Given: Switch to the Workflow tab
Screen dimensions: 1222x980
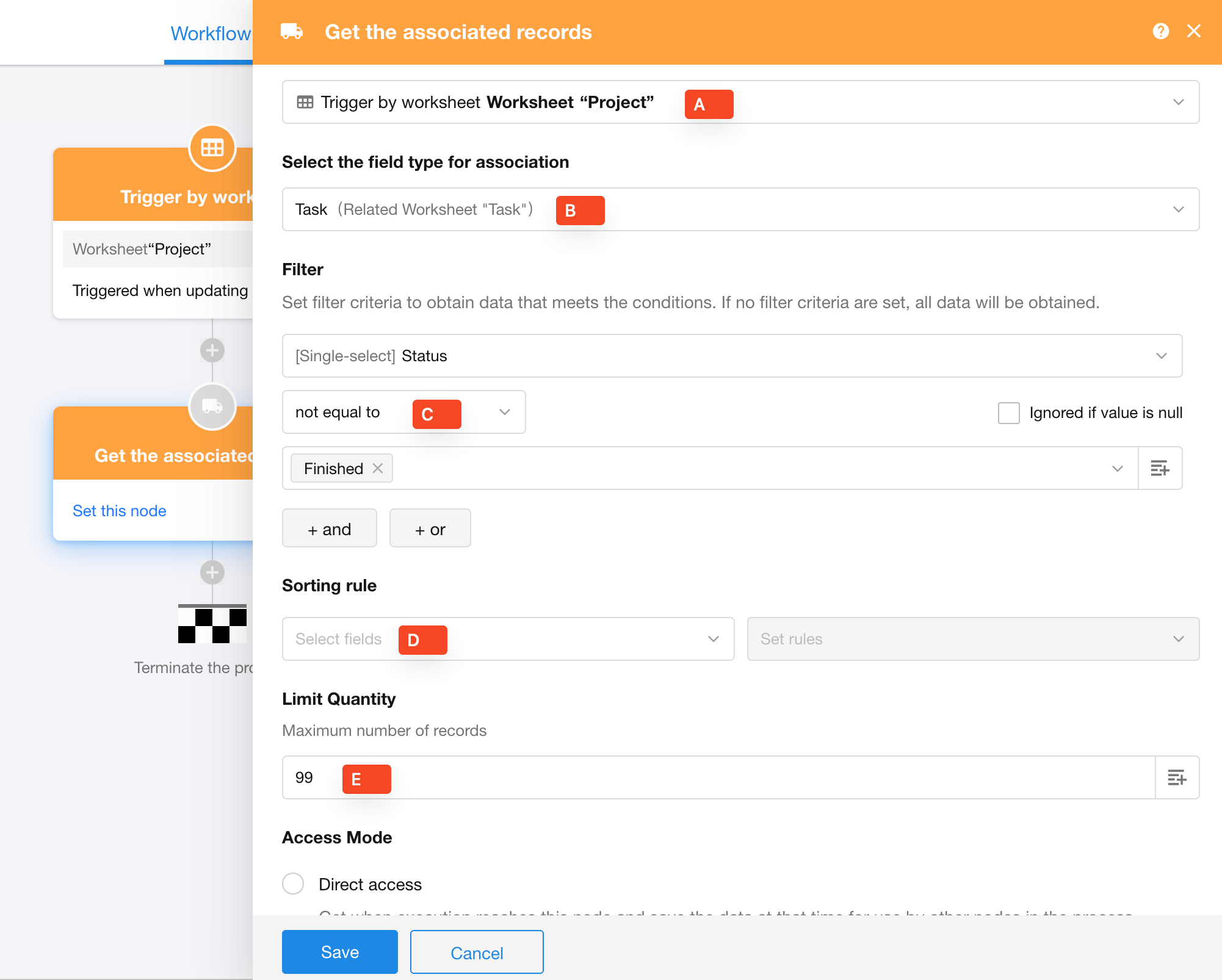Looking at the screenshot, I should pyautogui.click(x=210, y=34).
